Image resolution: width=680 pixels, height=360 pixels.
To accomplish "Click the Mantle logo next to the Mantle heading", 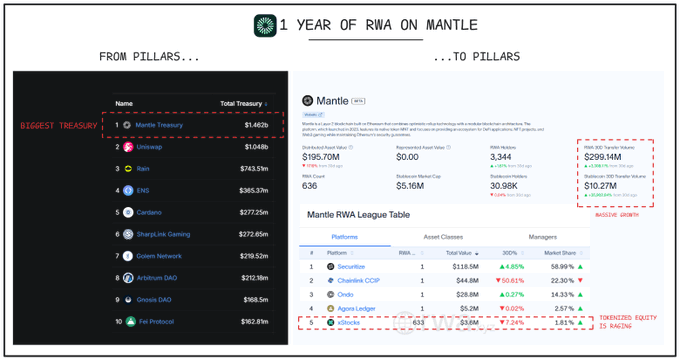I will coord(307,101).
